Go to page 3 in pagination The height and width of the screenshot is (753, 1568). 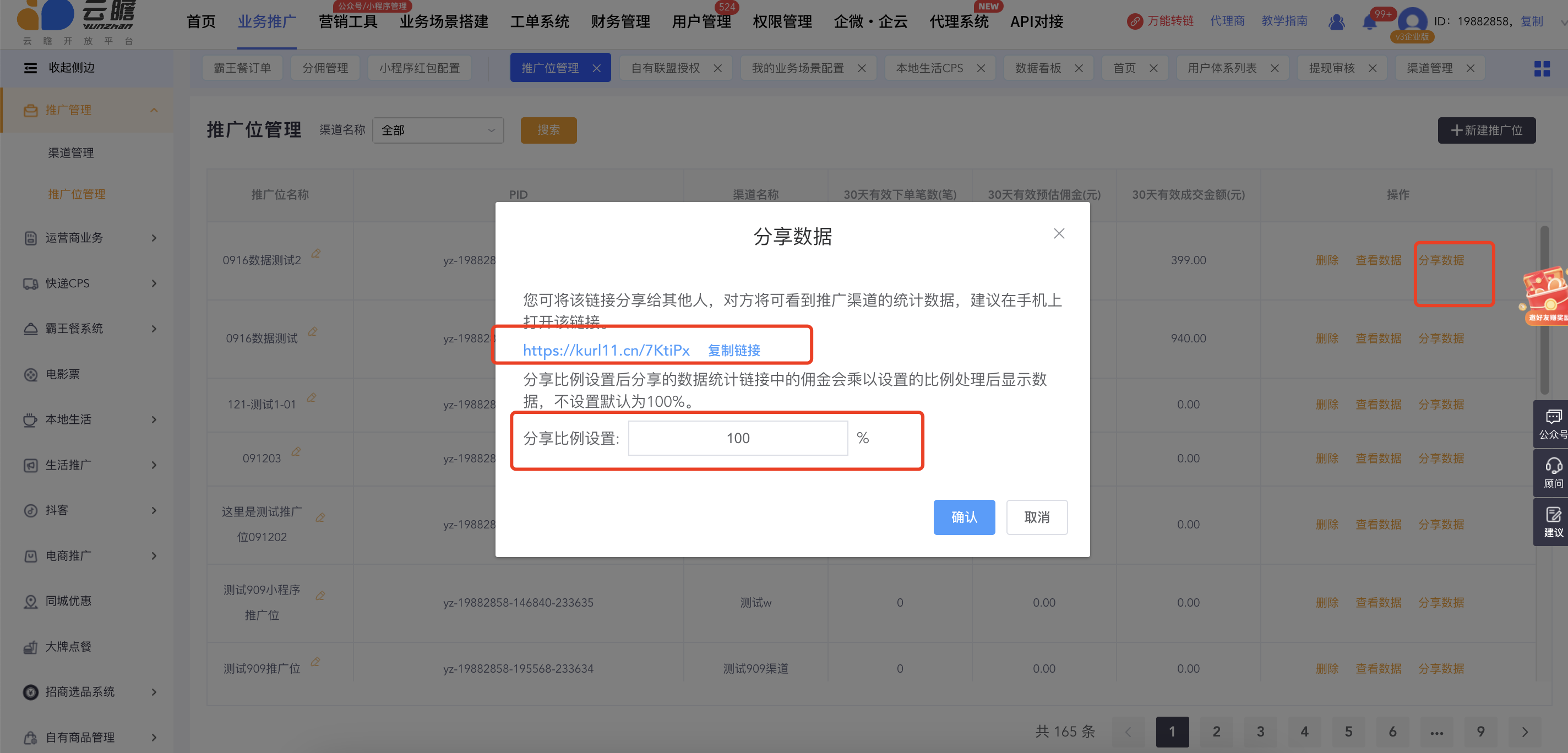pos(1260,732)
